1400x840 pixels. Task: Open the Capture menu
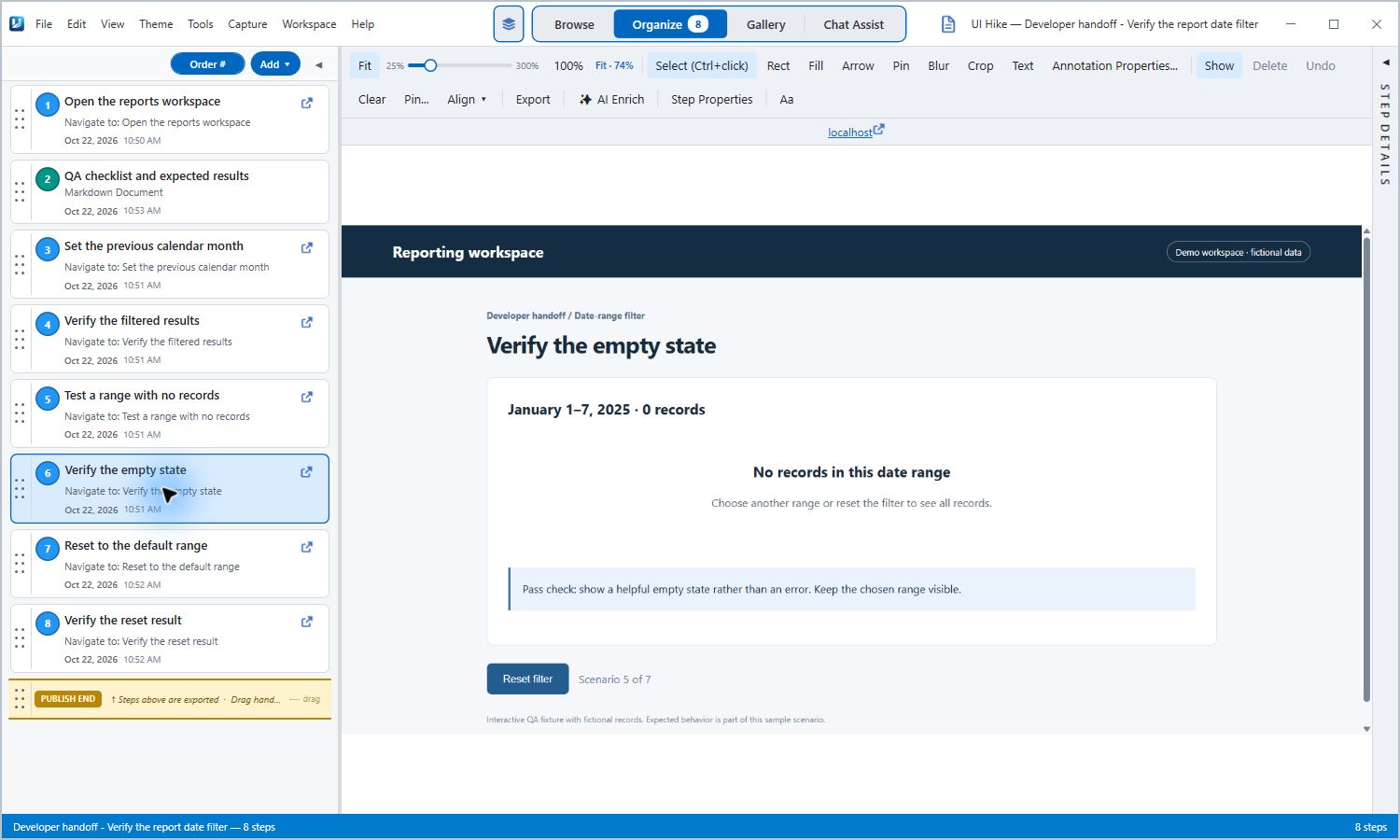coord(247,24)
